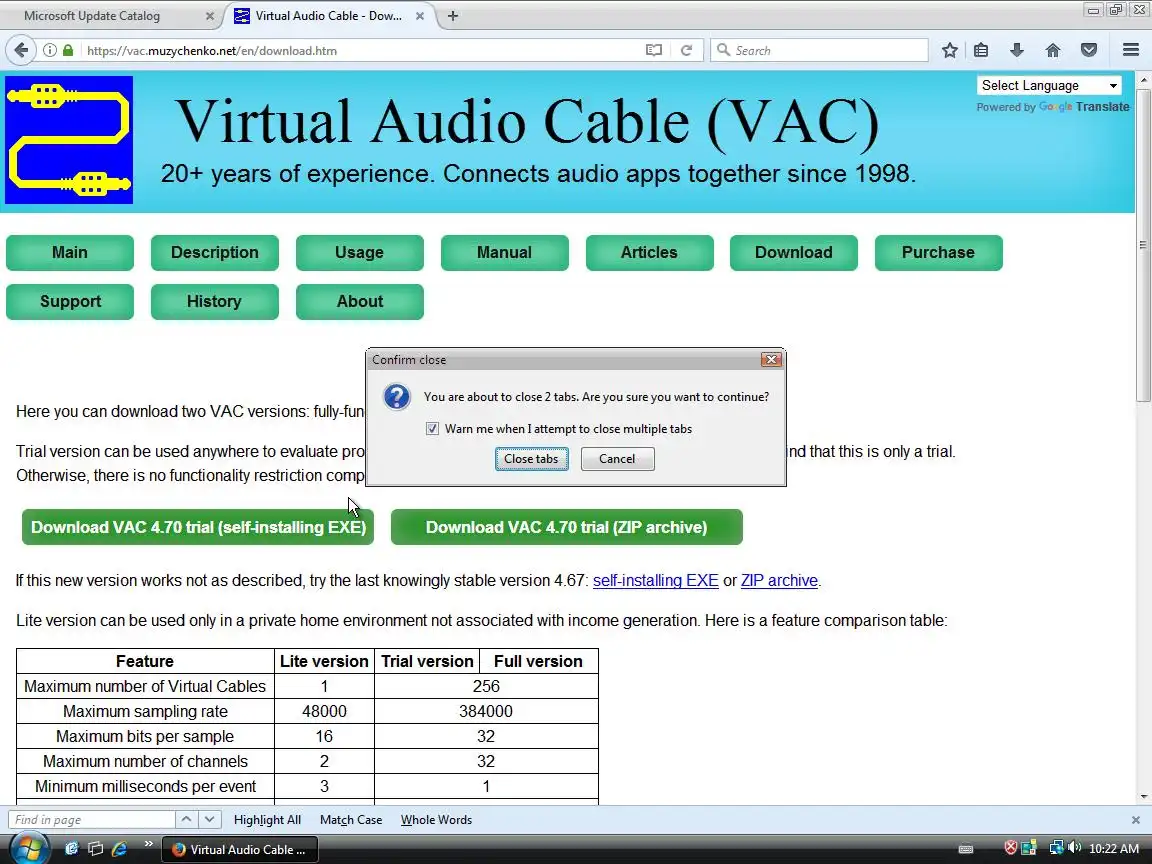Open the downloads arrow icon
This screenshot has height=864, width=1152.
[1017, 50]
